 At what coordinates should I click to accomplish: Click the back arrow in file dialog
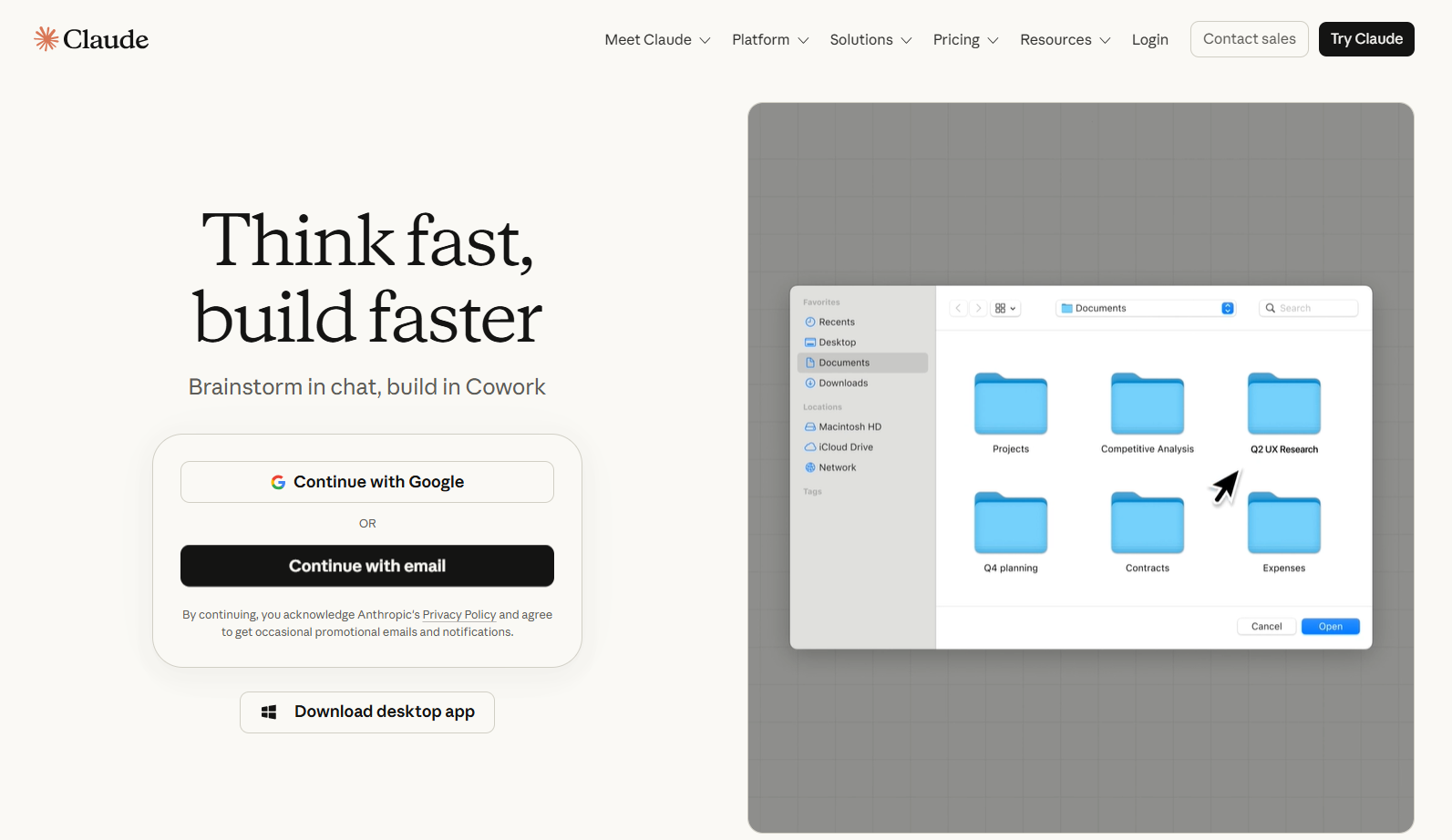pos(958,308)
